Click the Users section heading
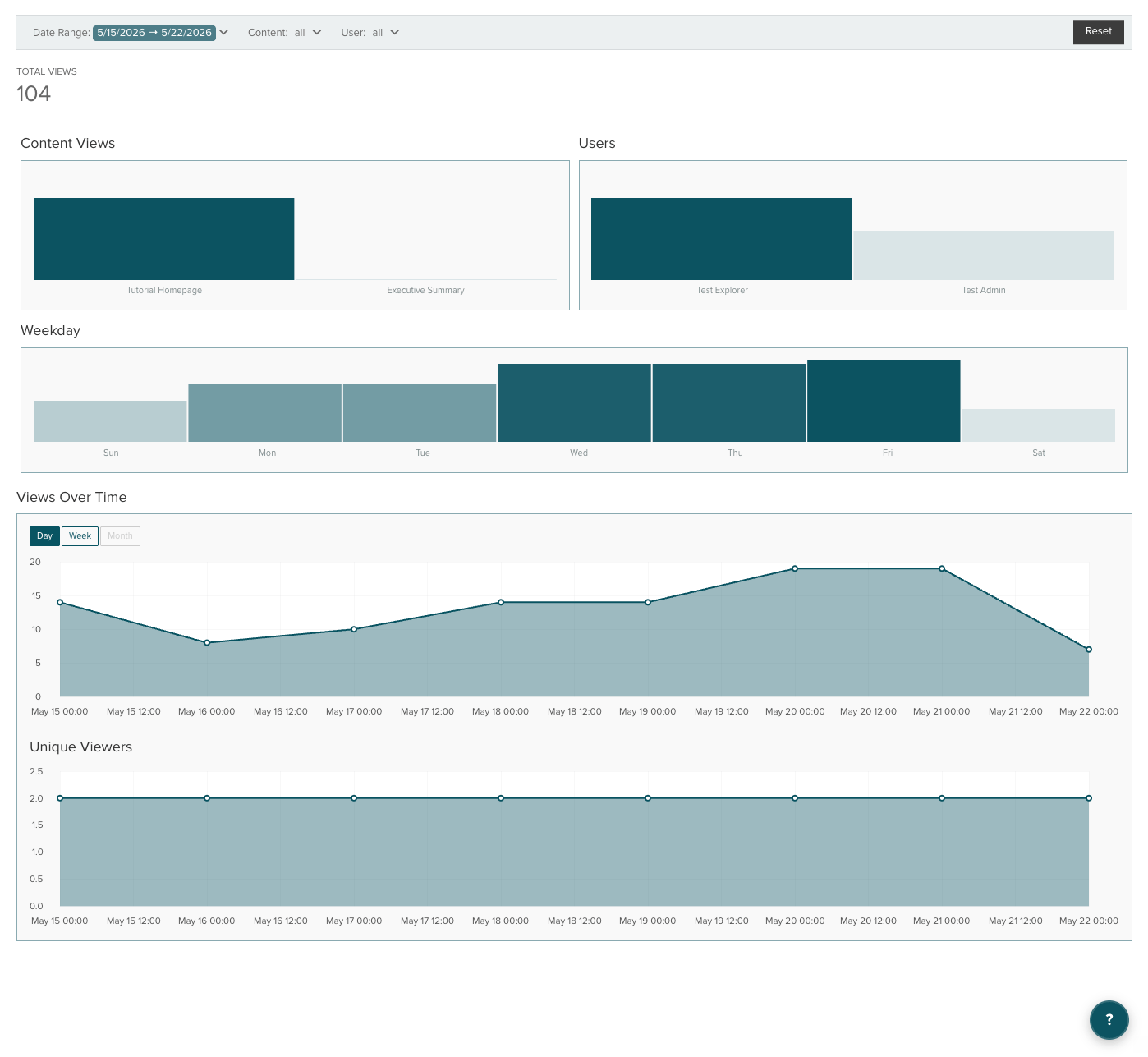Viewport: 1148px width, 1057px height. 597,143
